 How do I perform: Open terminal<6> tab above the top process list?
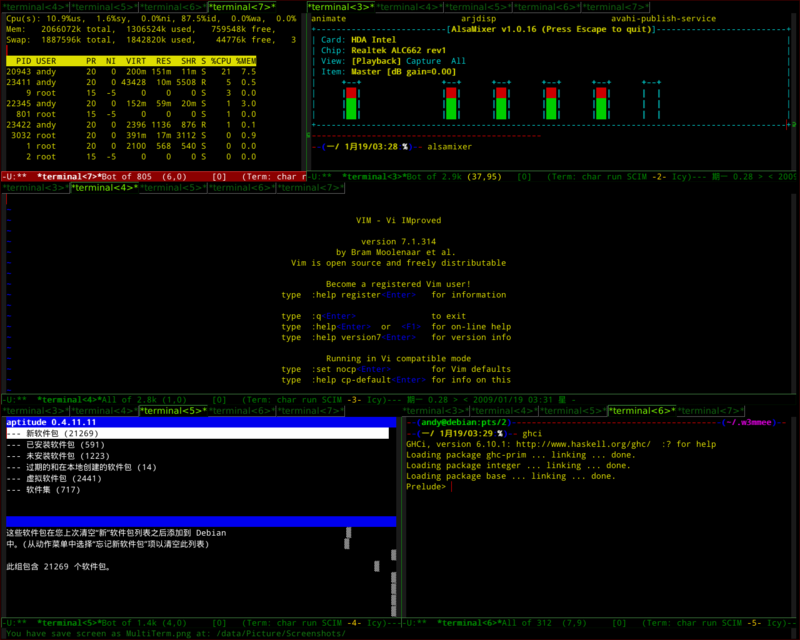click(173, 7)
